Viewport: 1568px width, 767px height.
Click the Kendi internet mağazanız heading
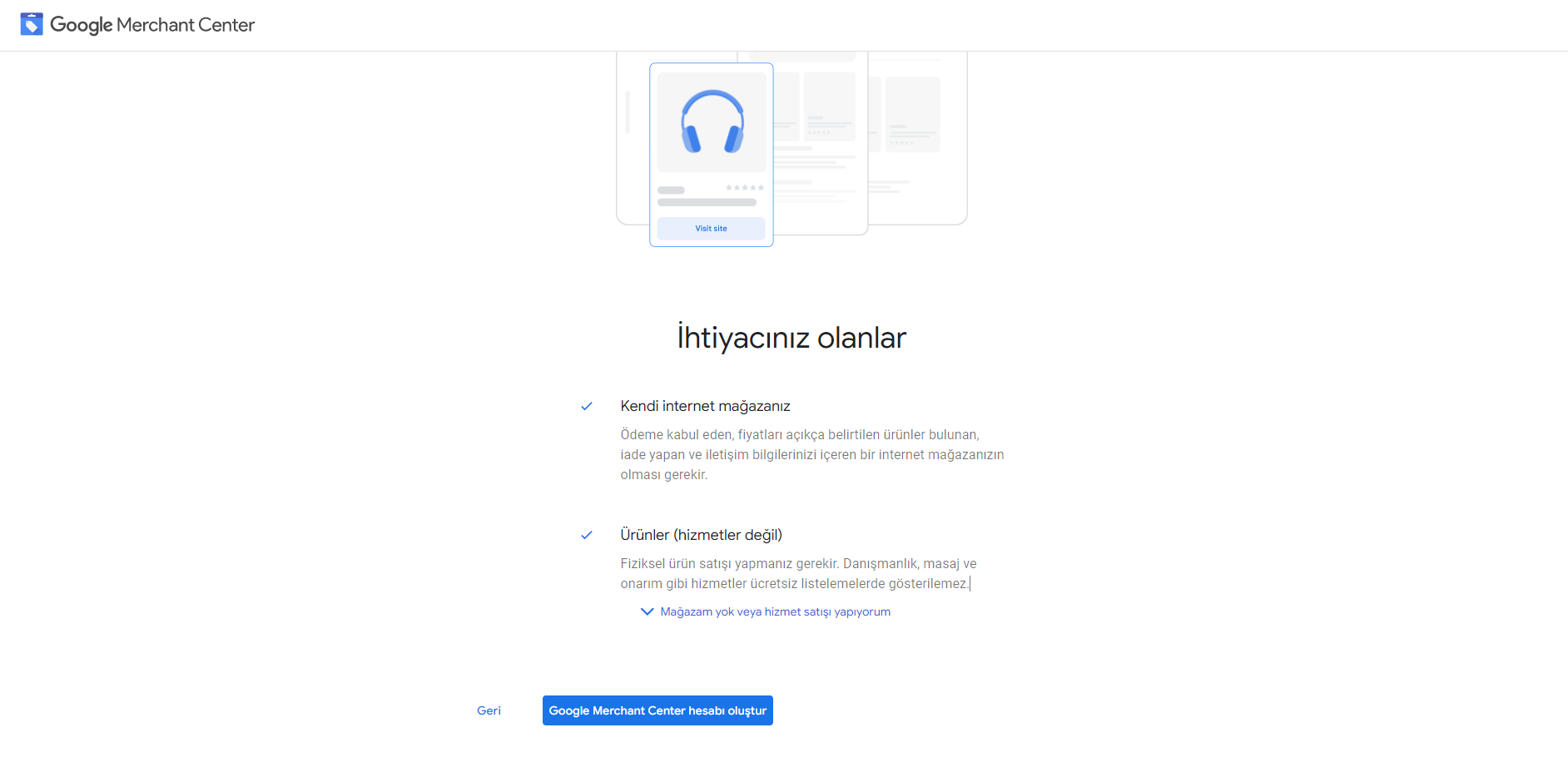[x=705, y=406]
